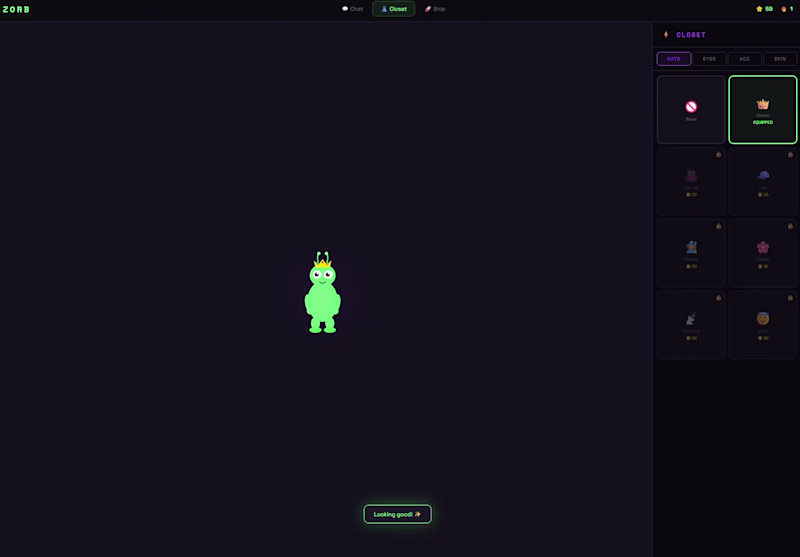Click the lock icon on Antenna card
This screenshot has height=557, width=800.
(x=718, y=298)
